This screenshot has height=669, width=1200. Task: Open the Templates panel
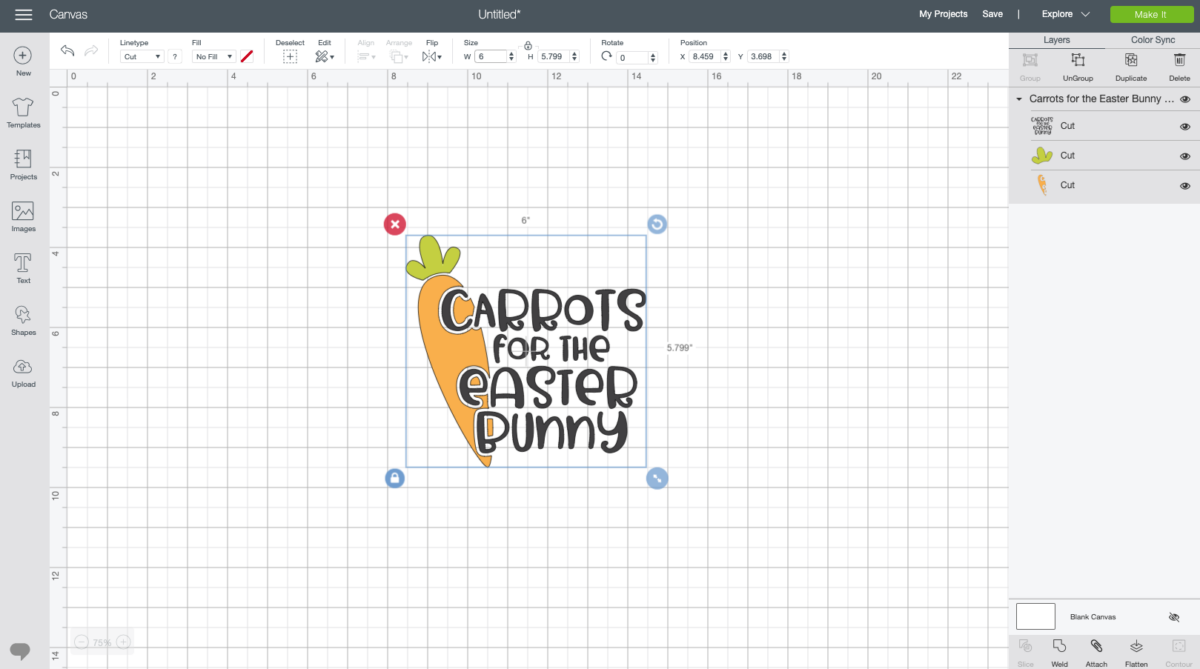[23, 113]
